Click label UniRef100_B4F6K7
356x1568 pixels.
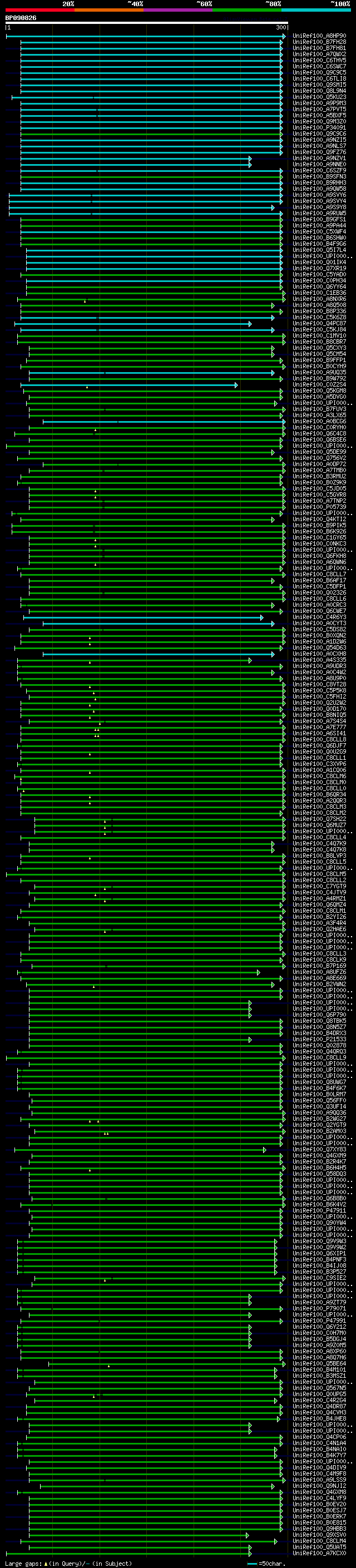coord(319,1089)
